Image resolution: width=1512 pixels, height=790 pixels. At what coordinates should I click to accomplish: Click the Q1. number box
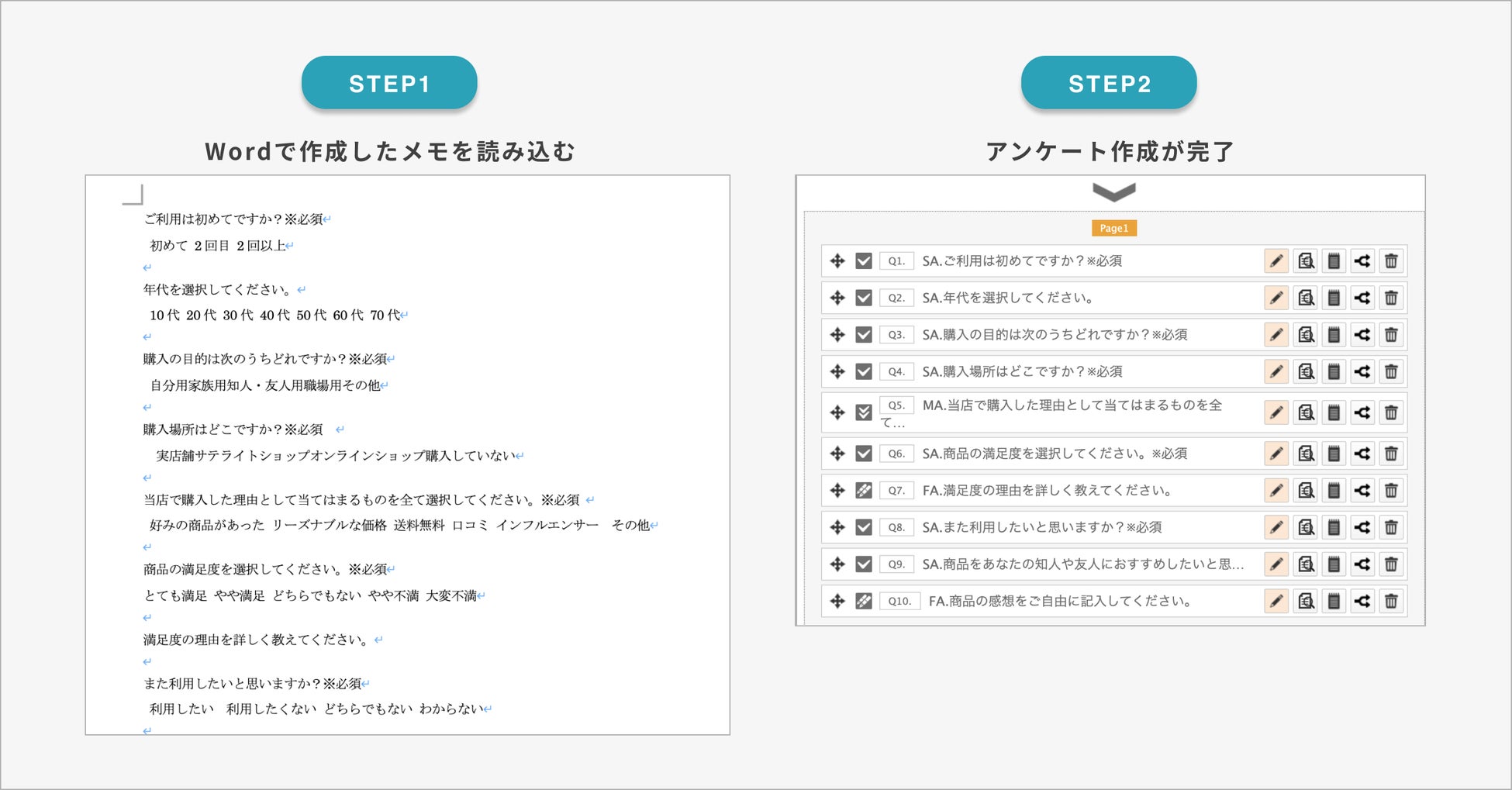point(896,261)
